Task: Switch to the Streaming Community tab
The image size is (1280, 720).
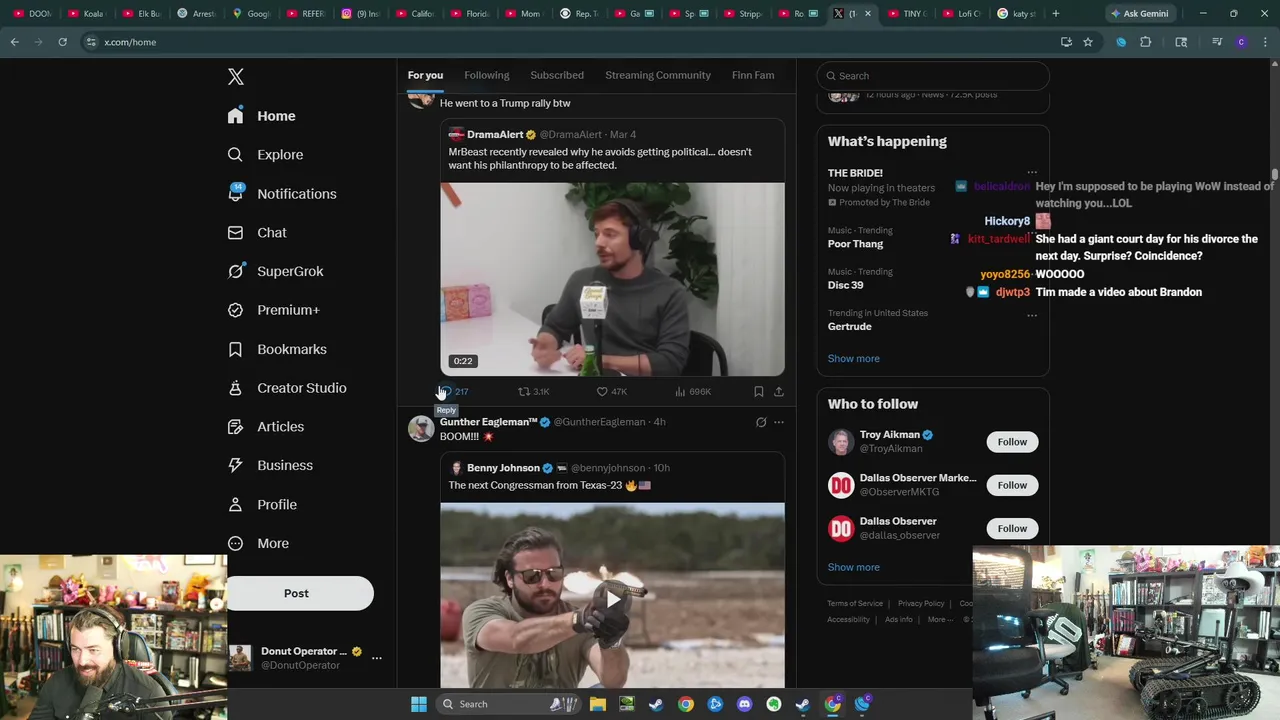Action: pos(658,75)
